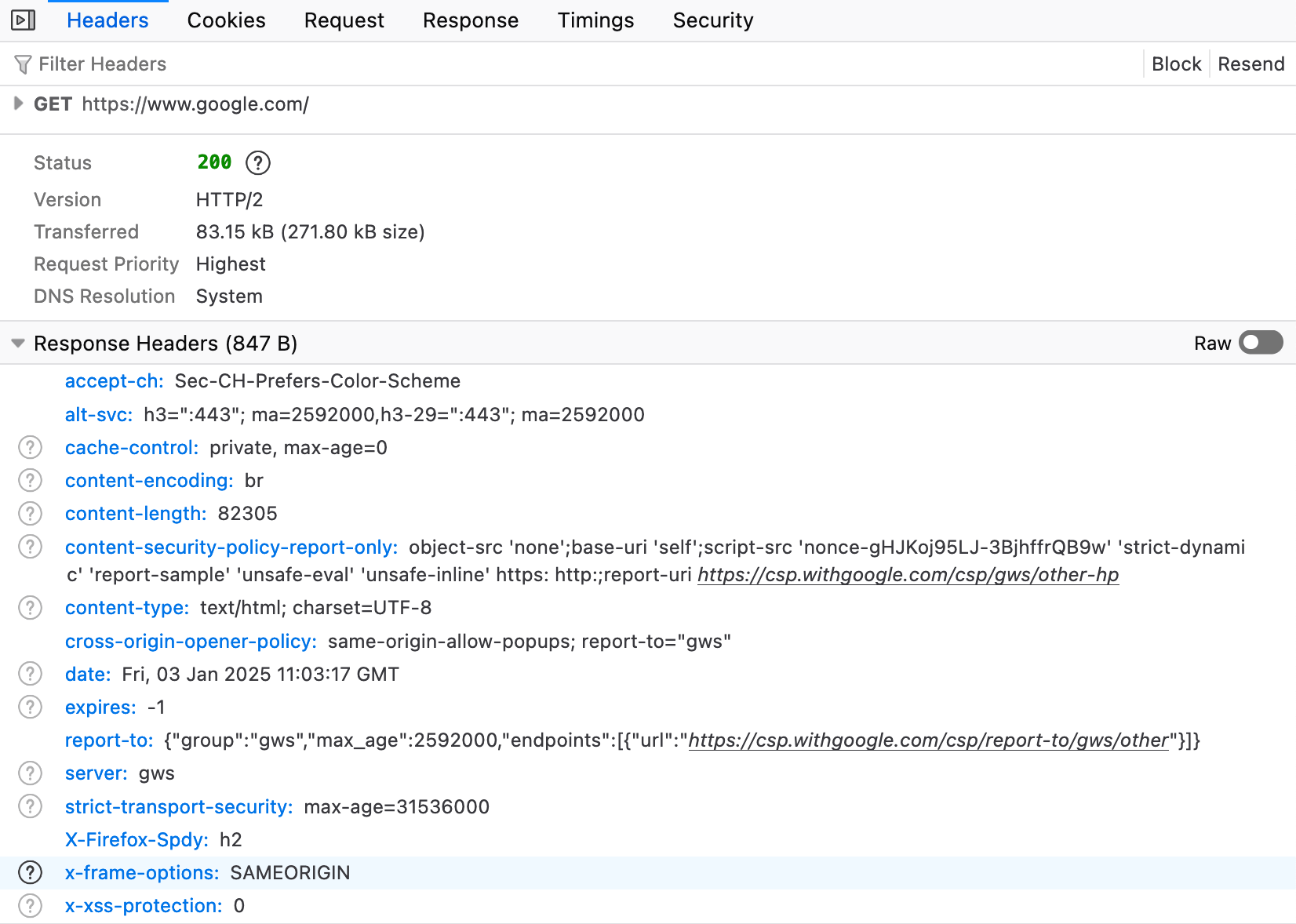Select the https://www.google.com/ request URL

click(195, 104)
